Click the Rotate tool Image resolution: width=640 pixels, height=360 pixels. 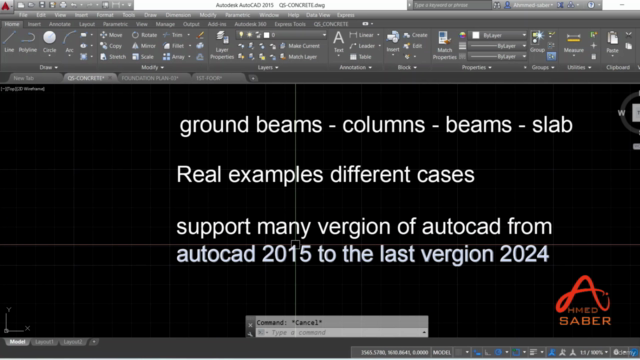(144, 35)
